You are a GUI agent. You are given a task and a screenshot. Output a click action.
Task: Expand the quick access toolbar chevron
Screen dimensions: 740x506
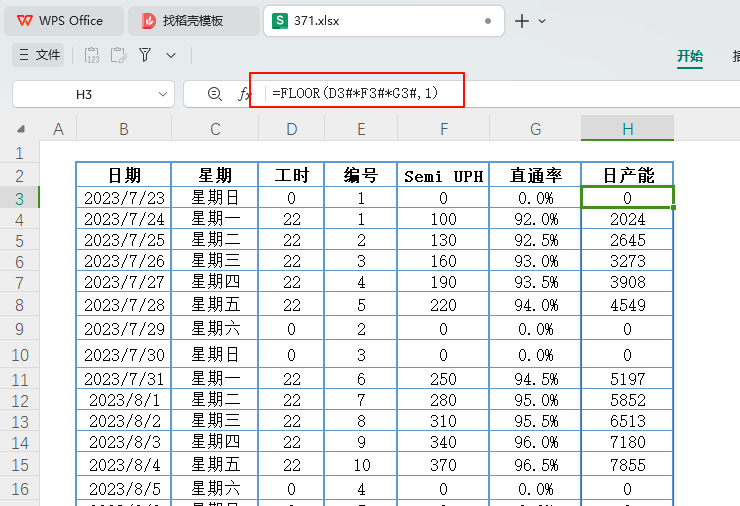pyautogui.click(x=171, y=55)
